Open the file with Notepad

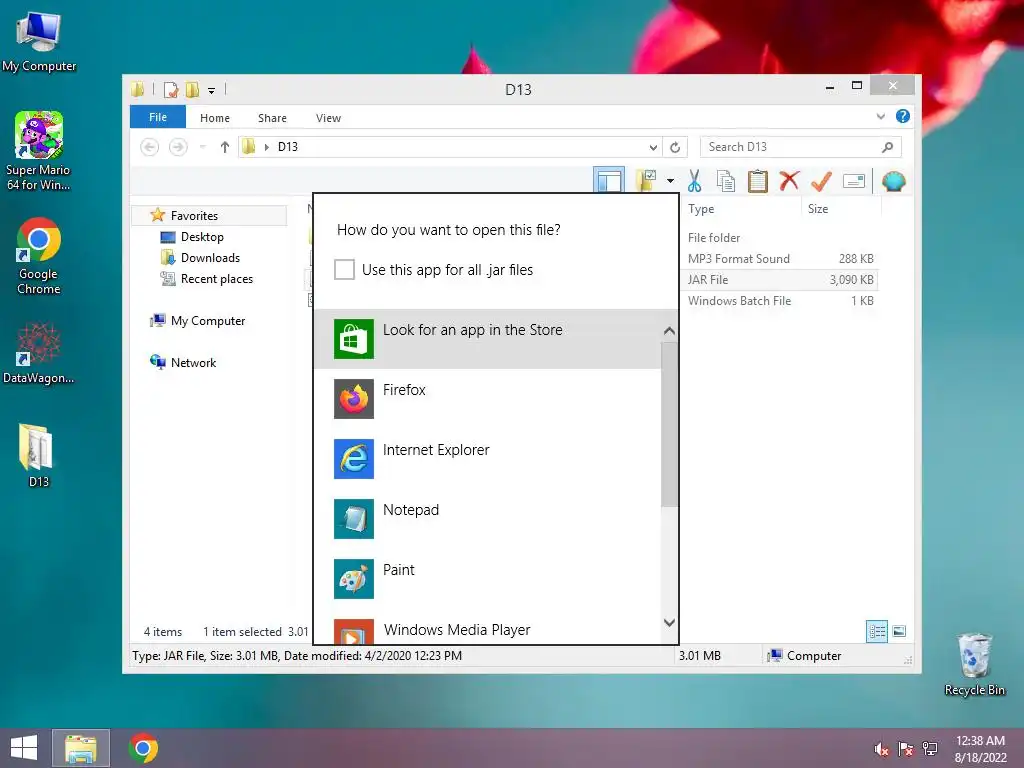click(x=487, y=519)
